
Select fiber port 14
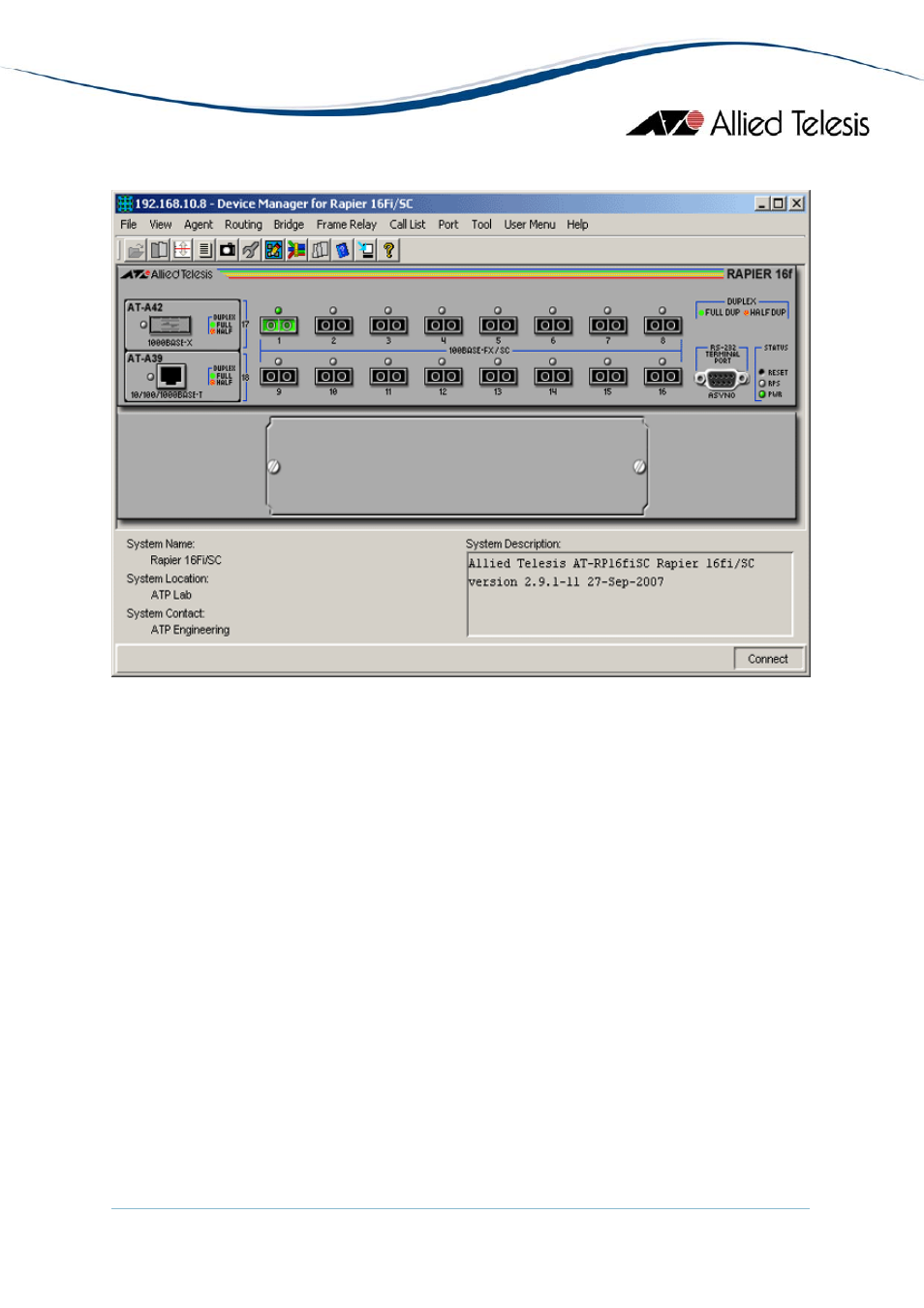click(x=553, y=376)
